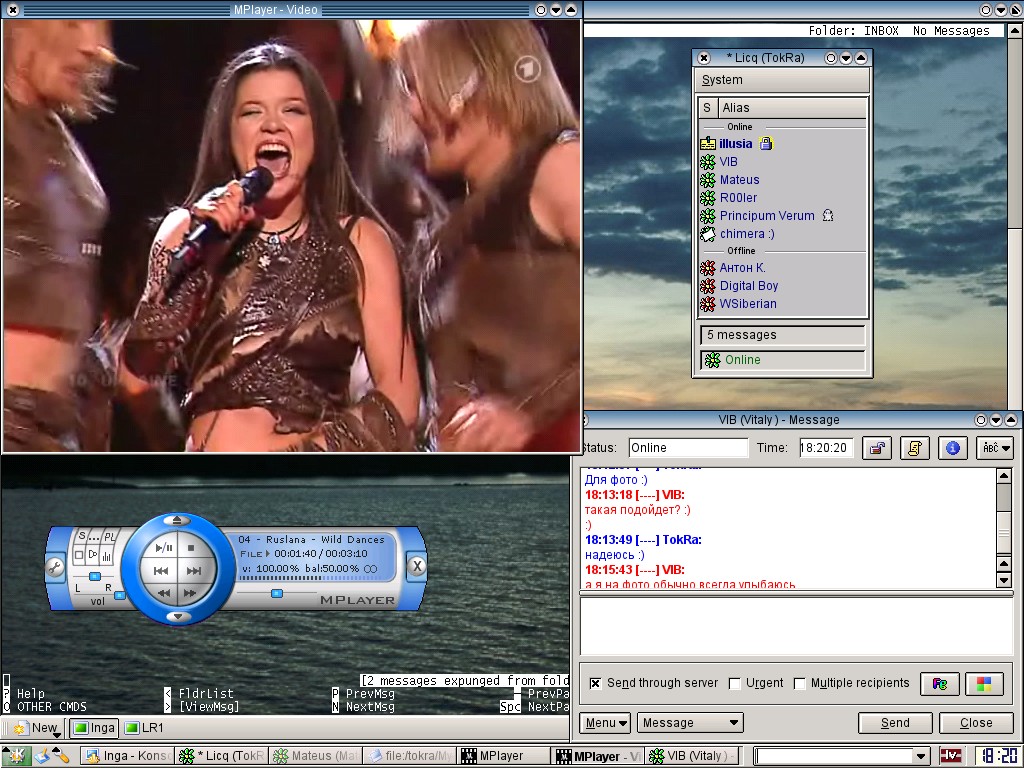The image size is (1024, 768).
Task: Open System menu in Licq window
Action: 722,80
